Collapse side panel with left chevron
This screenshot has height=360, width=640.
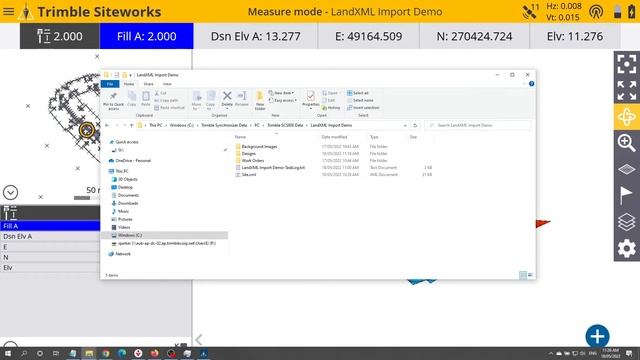coord(199,339)
